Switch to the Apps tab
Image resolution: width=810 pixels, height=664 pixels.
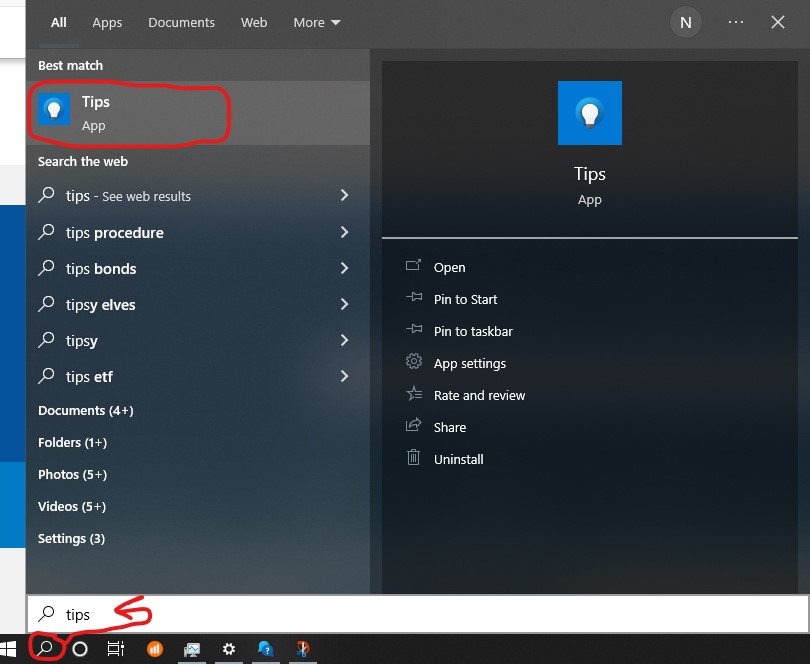click(x=107, y=23)
